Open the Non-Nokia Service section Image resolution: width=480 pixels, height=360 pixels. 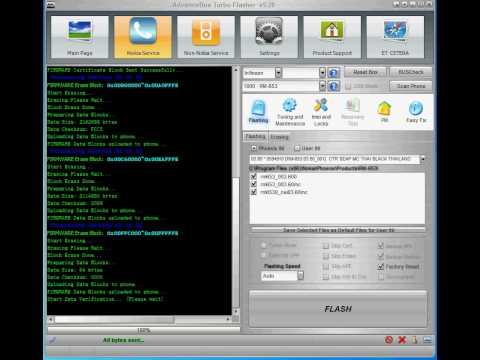click(x=206, y=37)
